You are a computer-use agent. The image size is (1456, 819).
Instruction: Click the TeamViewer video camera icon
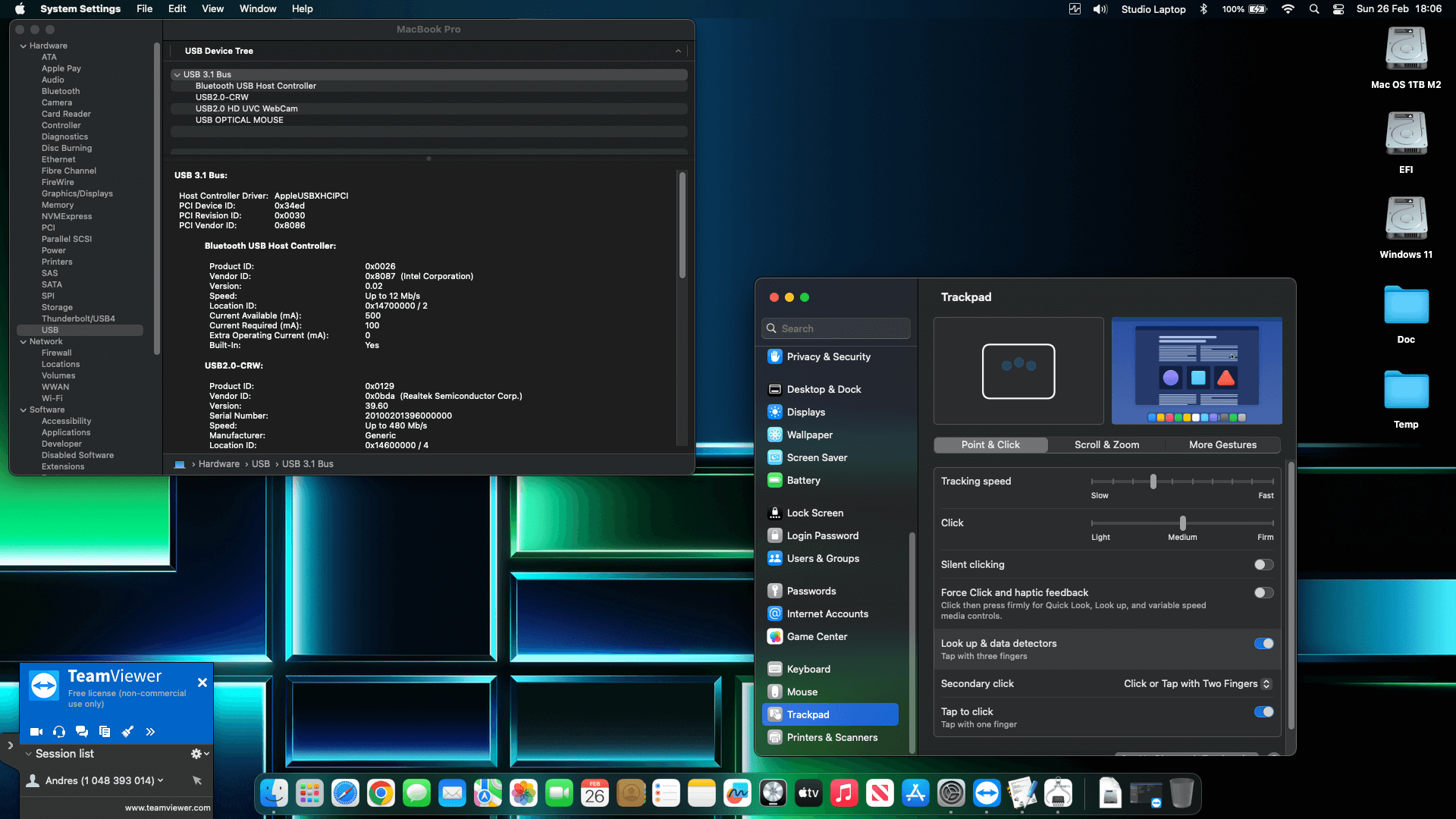(x=36, y=732)
